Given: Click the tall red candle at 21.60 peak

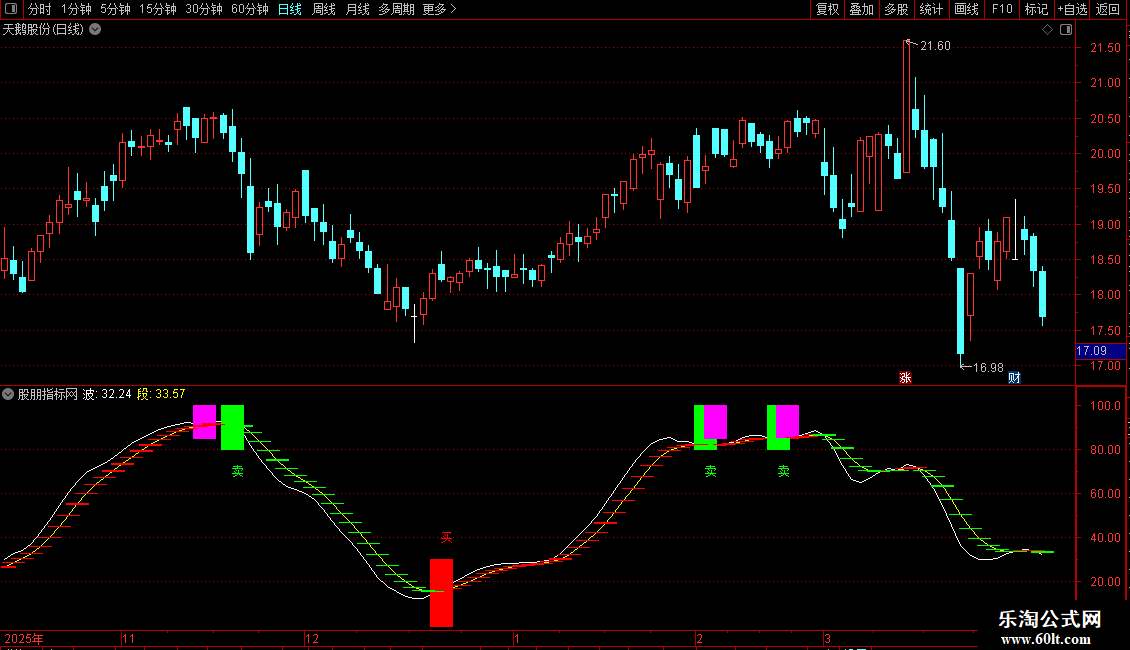Looking at the screenshot, I should click(907, 106).
